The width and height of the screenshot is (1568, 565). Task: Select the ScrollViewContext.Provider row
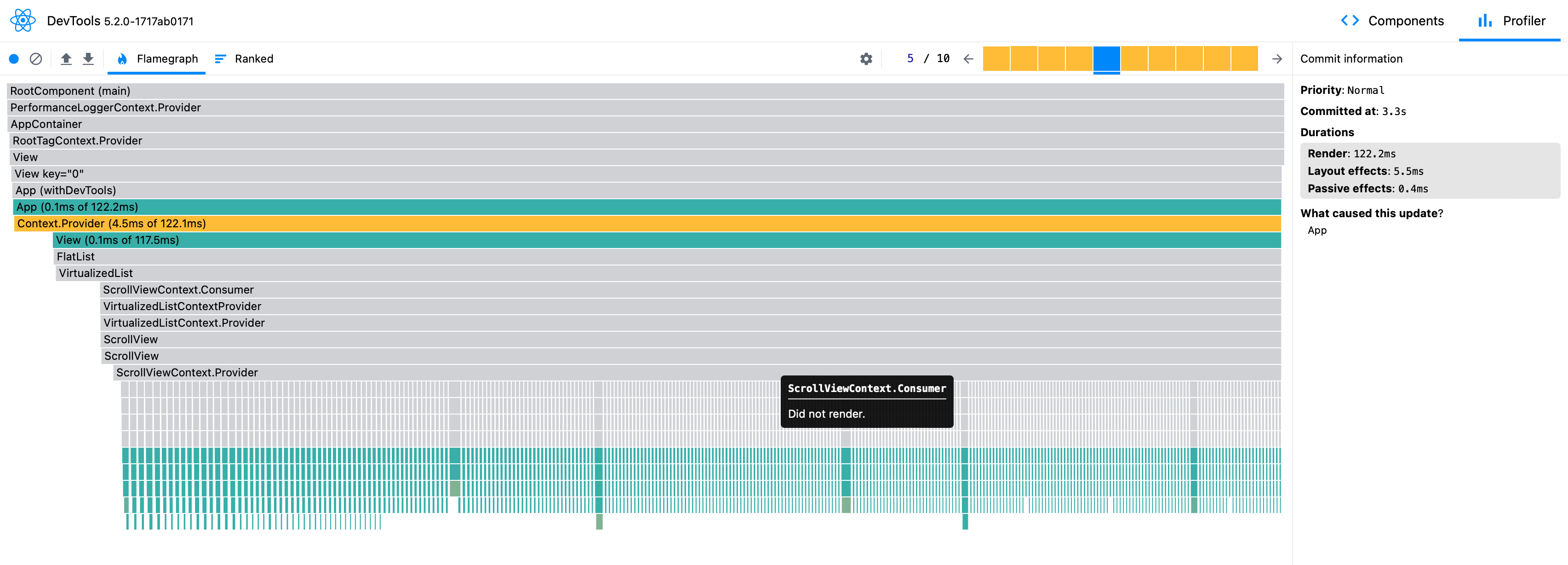click(698, 373)
